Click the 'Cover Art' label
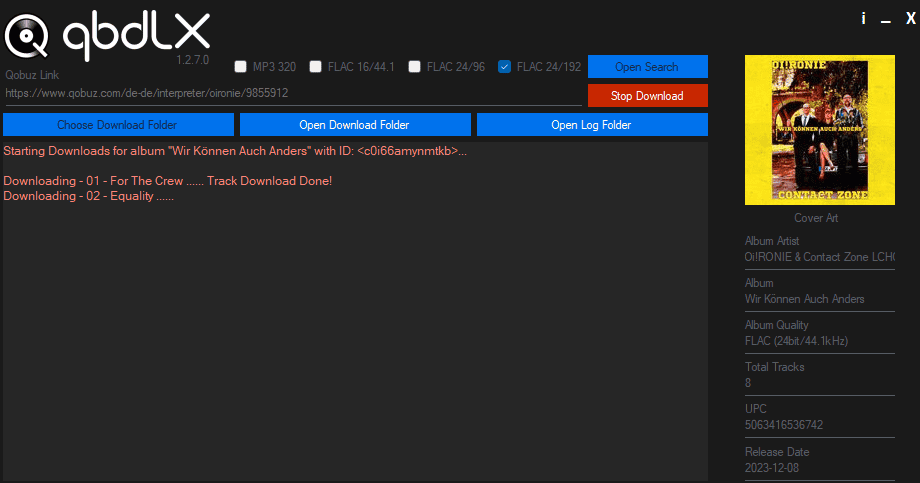Viewport: 920px width, 483px height. click(x=816, y=218)
